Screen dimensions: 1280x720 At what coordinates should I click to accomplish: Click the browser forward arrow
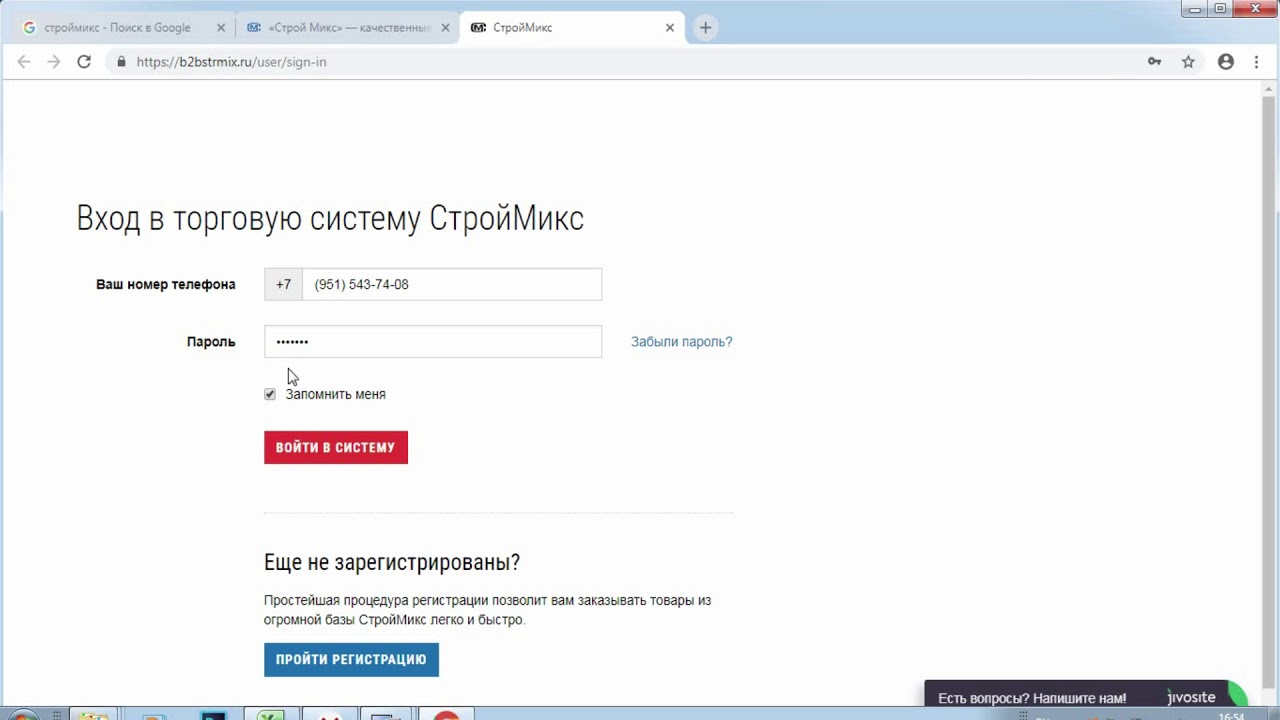(54, 62)
